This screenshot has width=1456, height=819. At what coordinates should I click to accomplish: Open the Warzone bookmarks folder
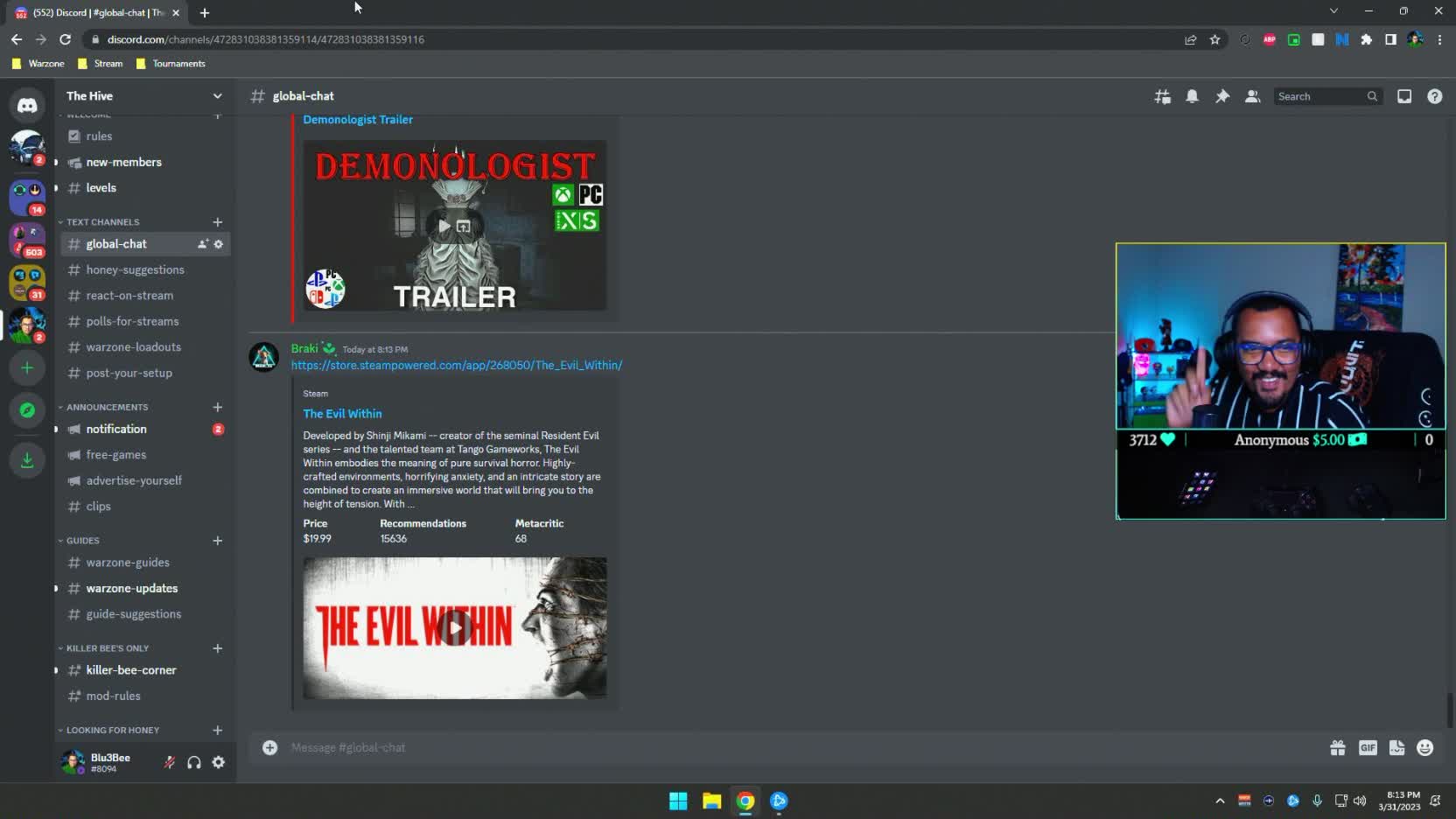[x=38, y=64]
